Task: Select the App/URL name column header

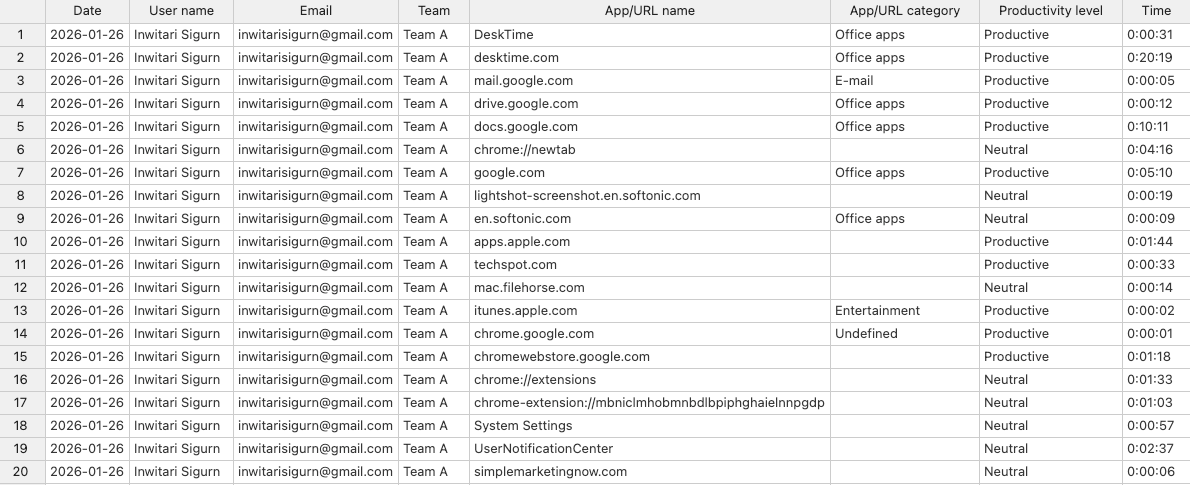Action: click(650, 11)
